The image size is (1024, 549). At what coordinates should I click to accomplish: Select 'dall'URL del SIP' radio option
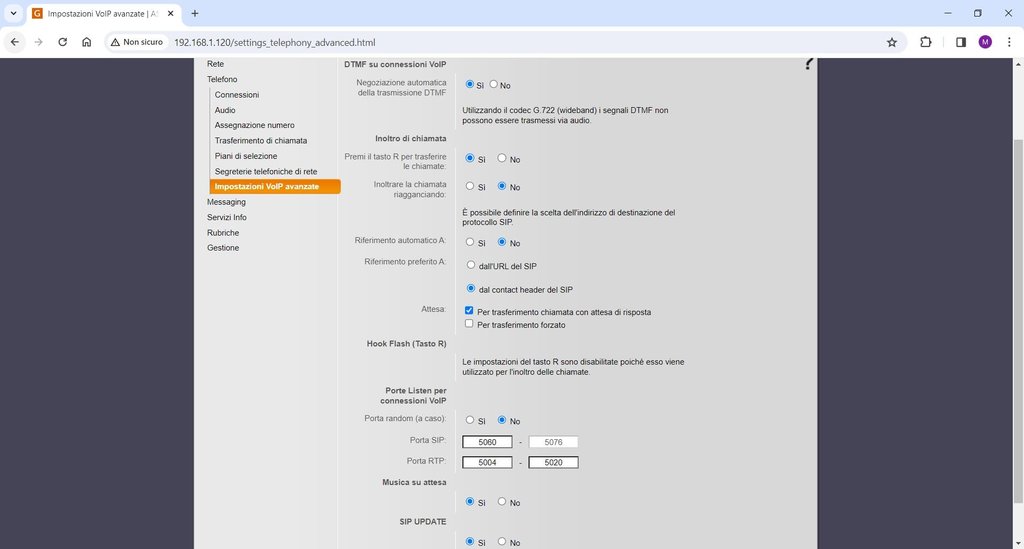tap(470, 265)
